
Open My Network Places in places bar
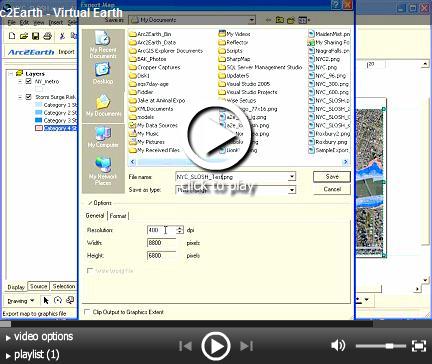click(103, 171)
